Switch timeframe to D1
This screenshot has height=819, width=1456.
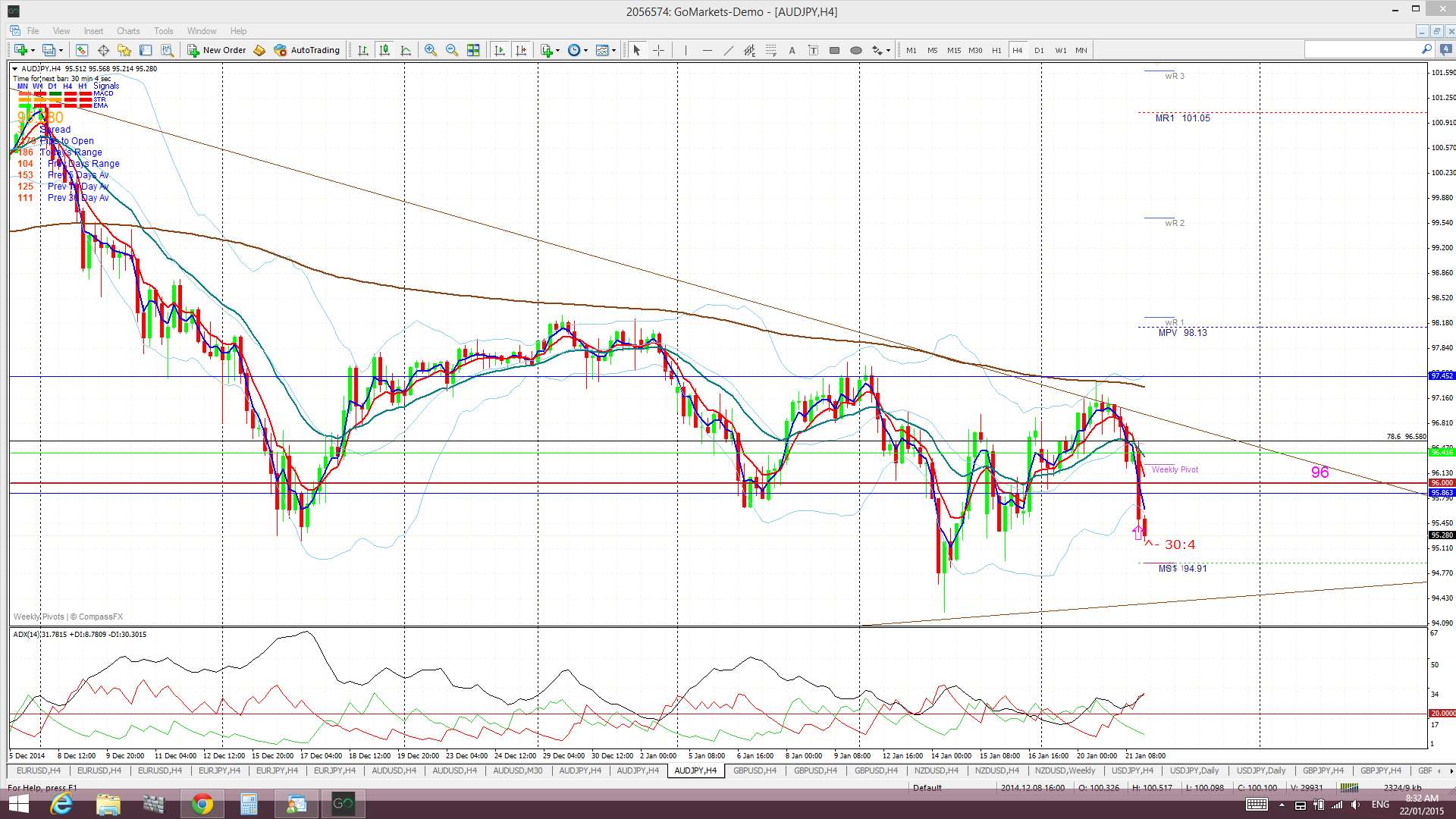coord(1039,50)
